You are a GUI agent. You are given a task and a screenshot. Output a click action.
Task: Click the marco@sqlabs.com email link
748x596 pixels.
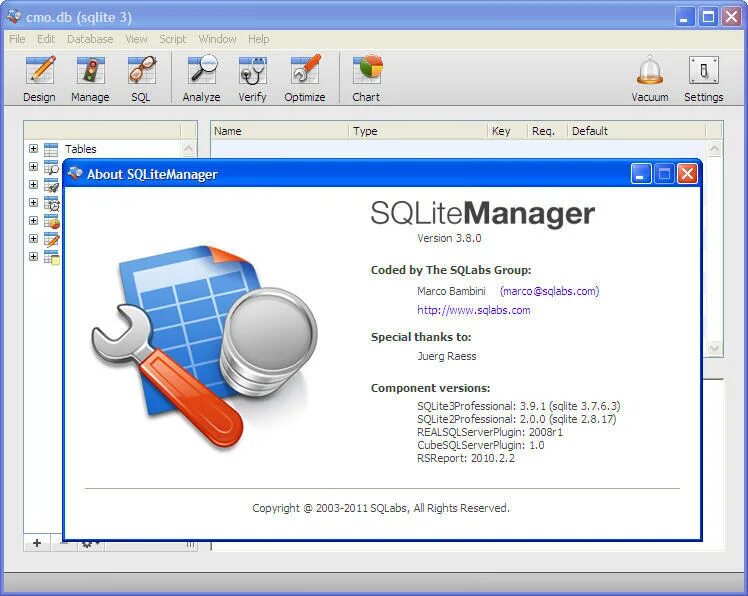550,291
